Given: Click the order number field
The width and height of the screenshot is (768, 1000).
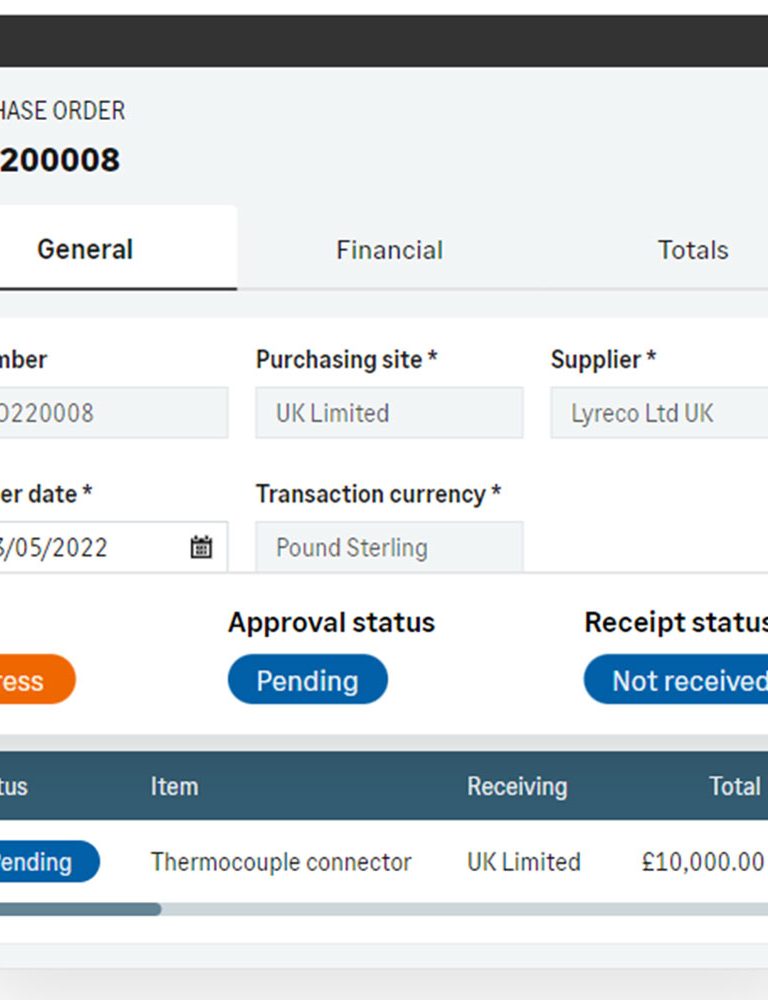Looking at the screenshot, I should tap(114, 413).
